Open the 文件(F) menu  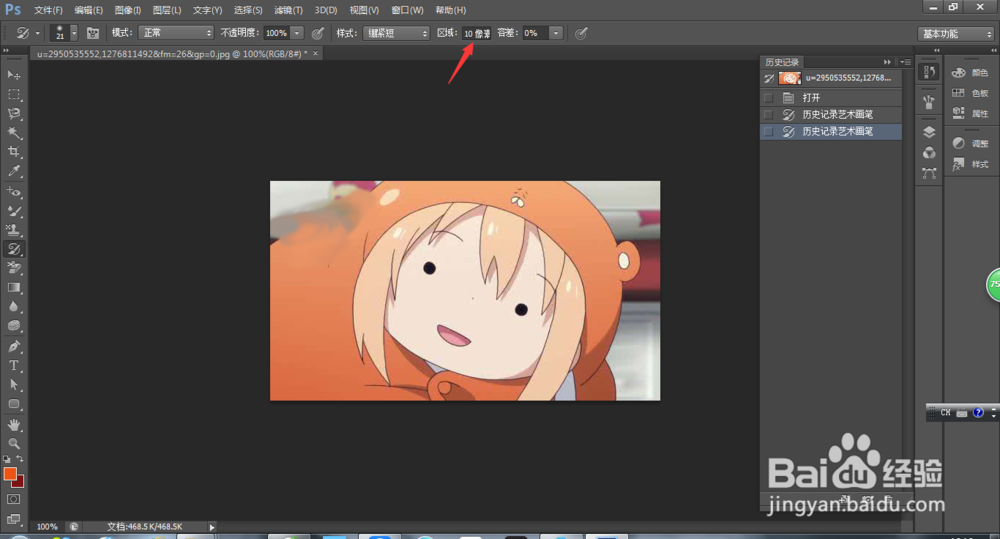click(x=48, y=10)
